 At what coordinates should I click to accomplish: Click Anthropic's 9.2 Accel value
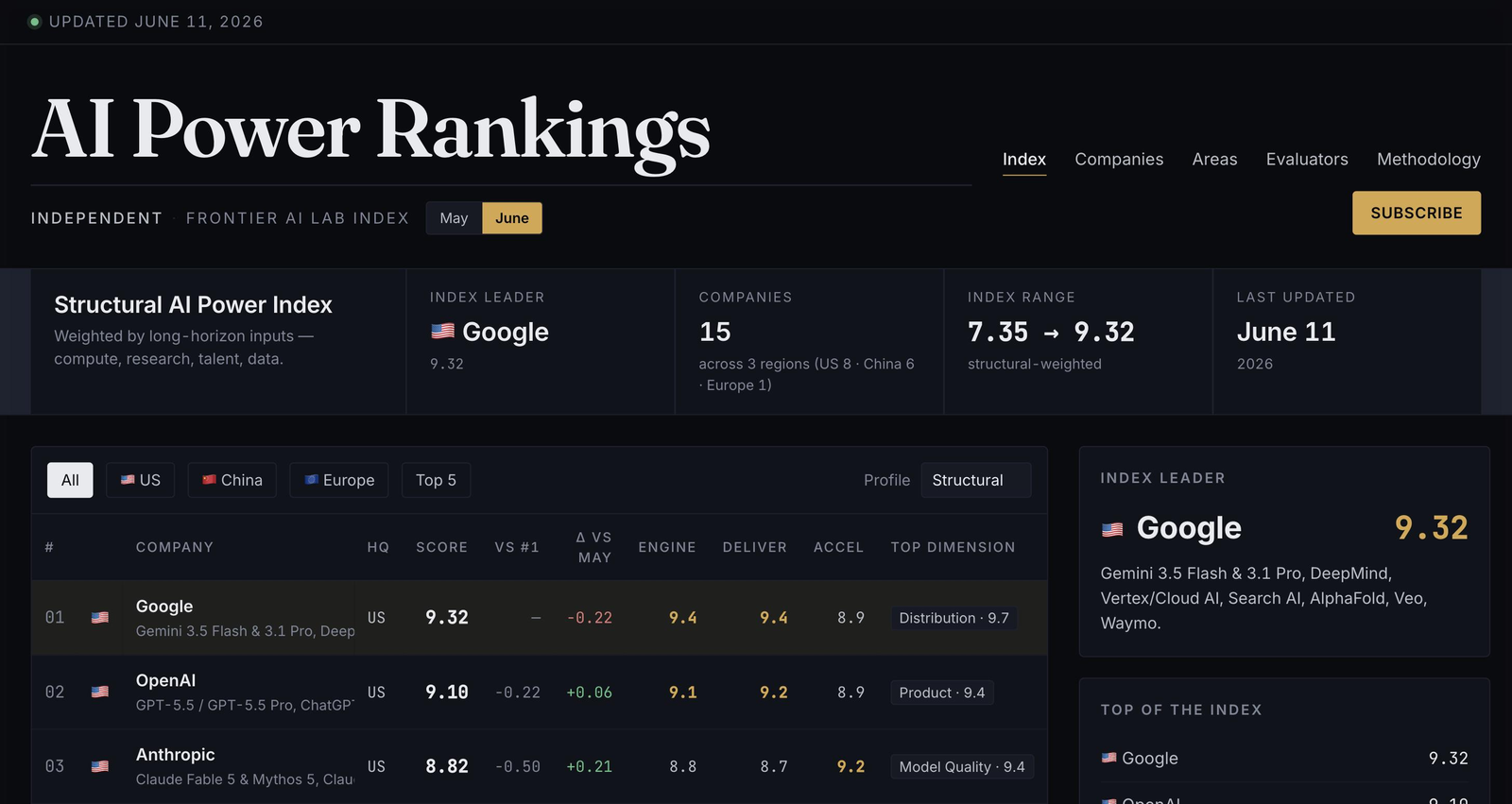(850, 767)
